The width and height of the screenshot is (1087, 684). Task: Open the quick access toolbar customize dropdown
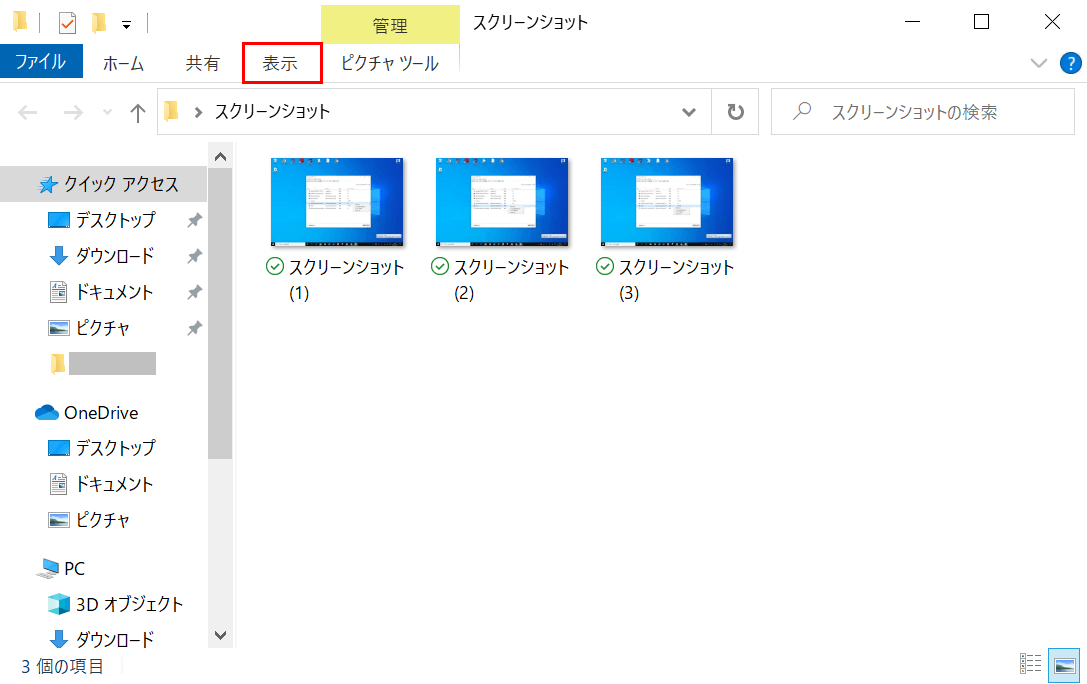[126, 25]
